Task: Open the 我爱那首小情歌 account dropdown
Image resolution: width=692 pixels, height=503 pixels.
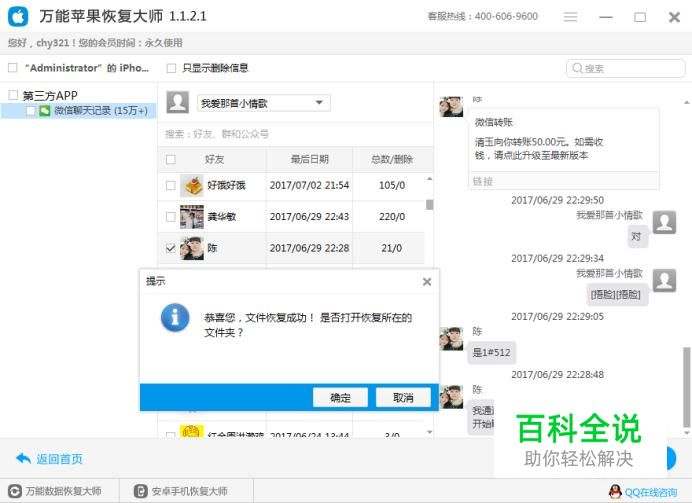Action: tap(263, 103)
